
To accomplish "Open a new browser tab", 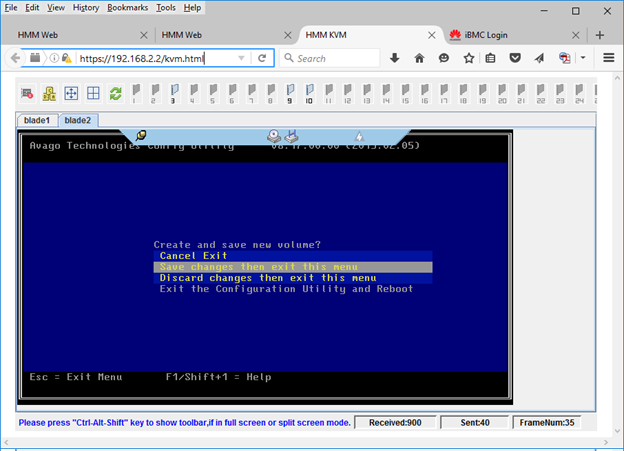I will click(x=600, y=35).
